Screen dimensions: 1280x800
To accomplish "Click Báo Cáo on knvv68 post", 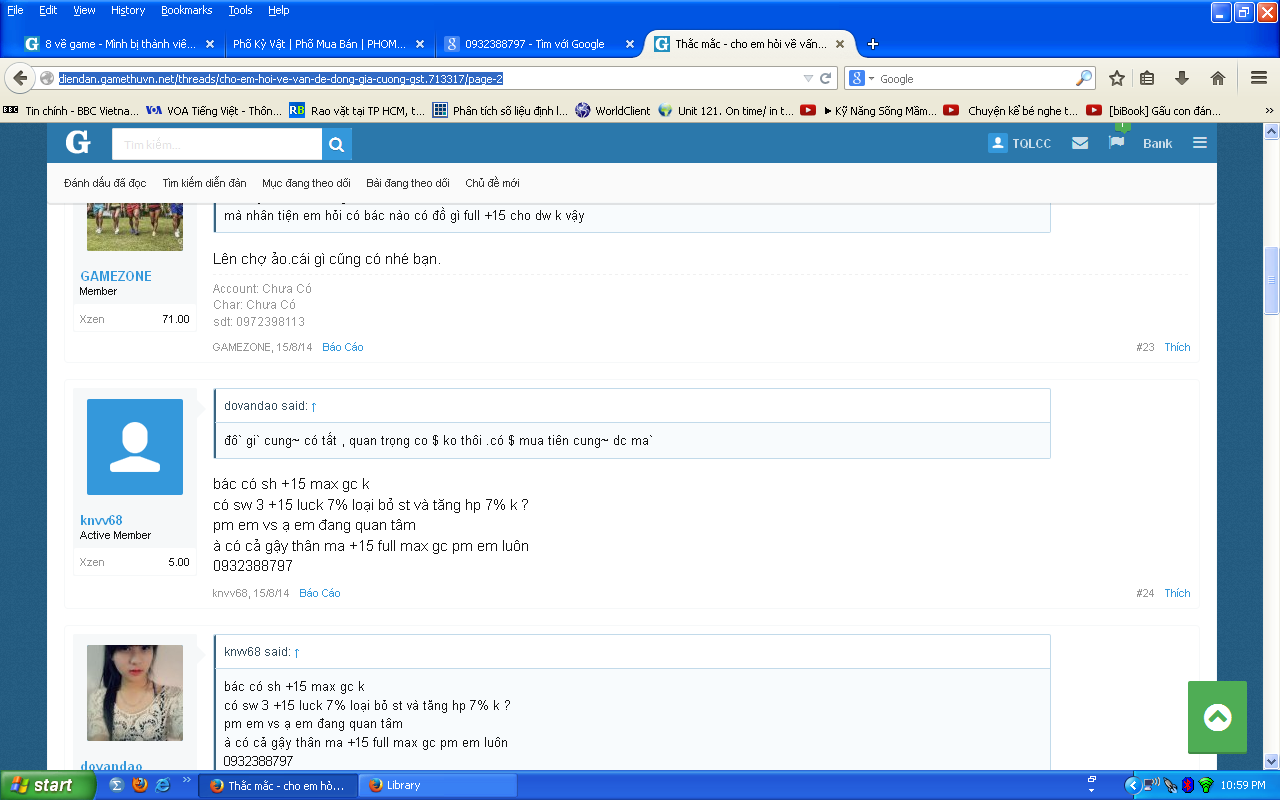I will click(x=320, y=593).
